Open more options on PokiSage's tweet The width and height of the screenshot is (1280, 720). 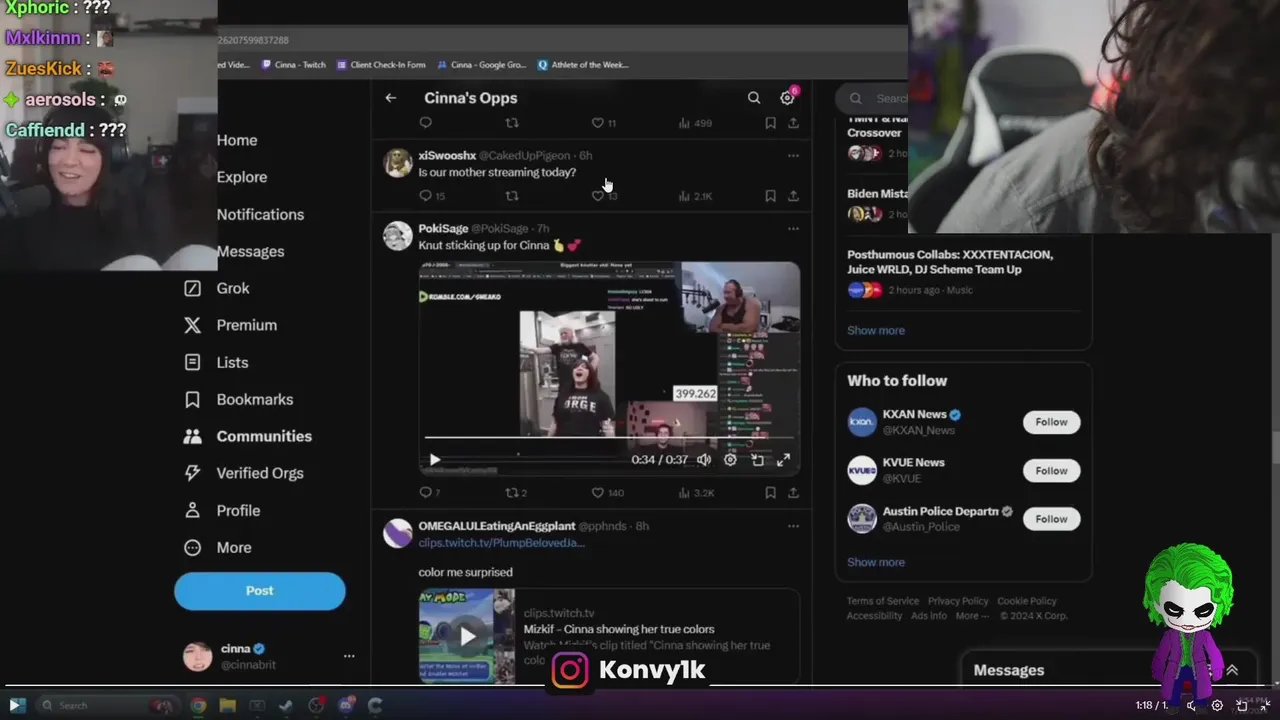(x=793, y=229)
